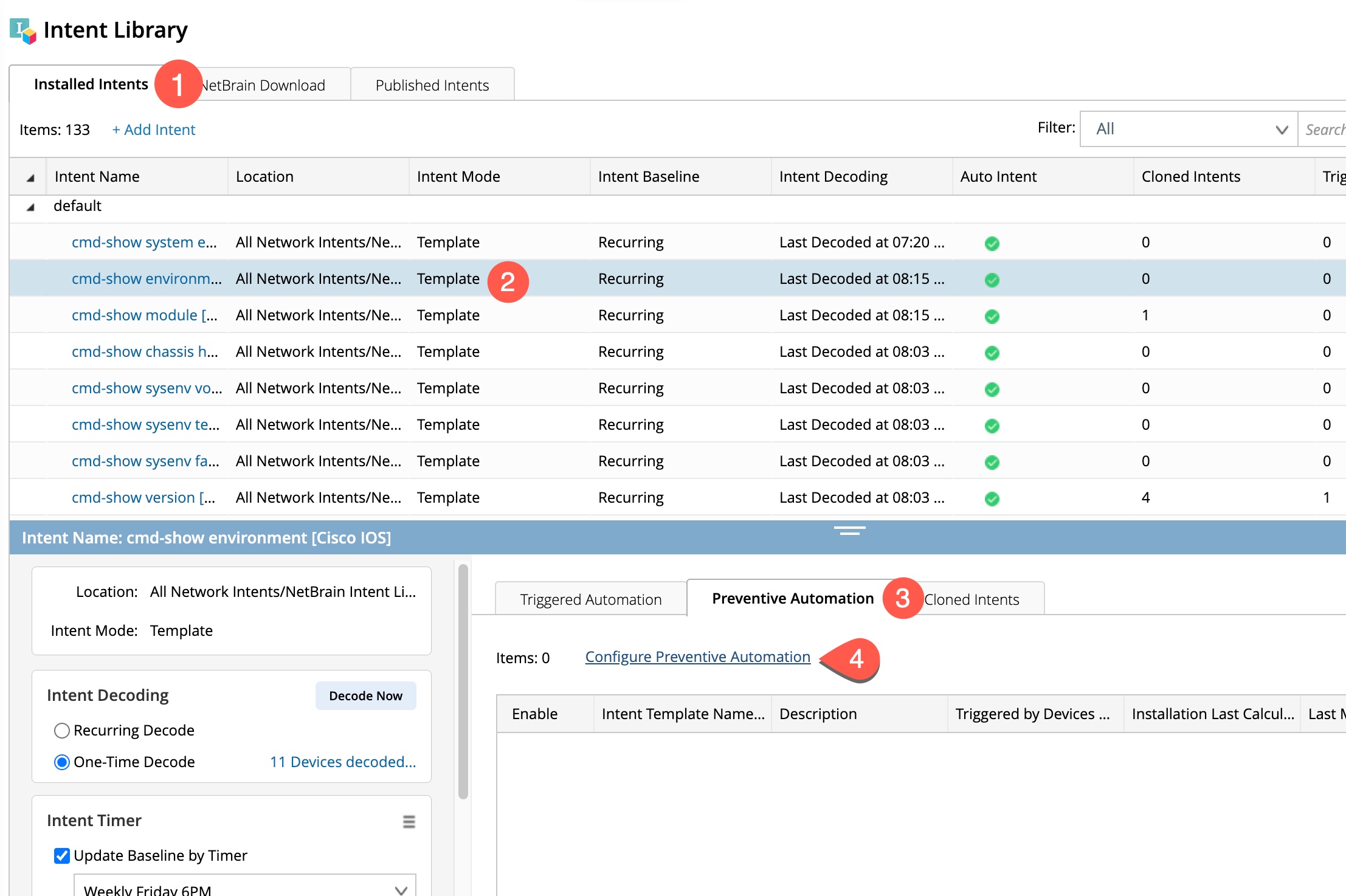Click the Auto Intent checkmark for cmd-show chassis h...
The image size is (1346, 896).
pyautogui.click(x=992, y=353)
